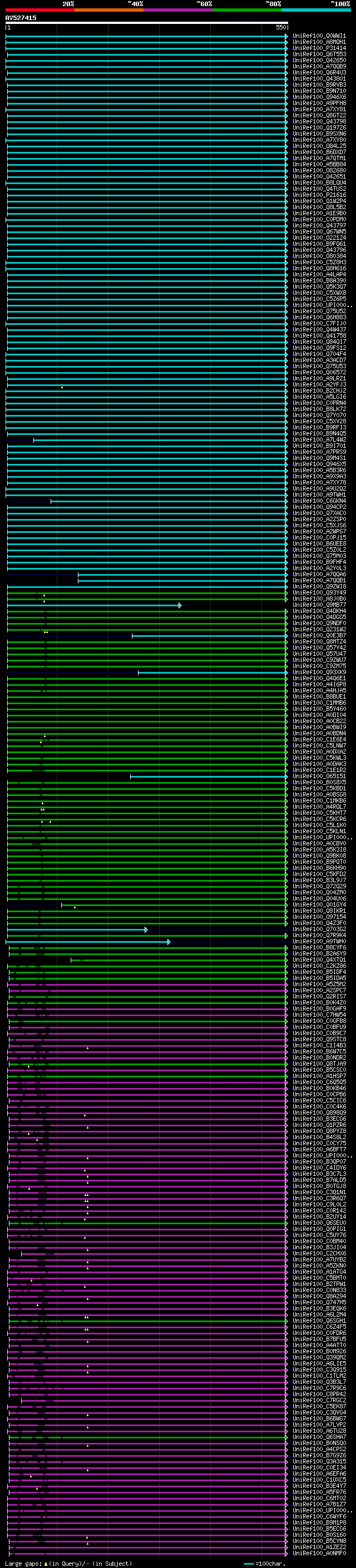Open hit UniRef100_A8MQH1

[319, 42]
